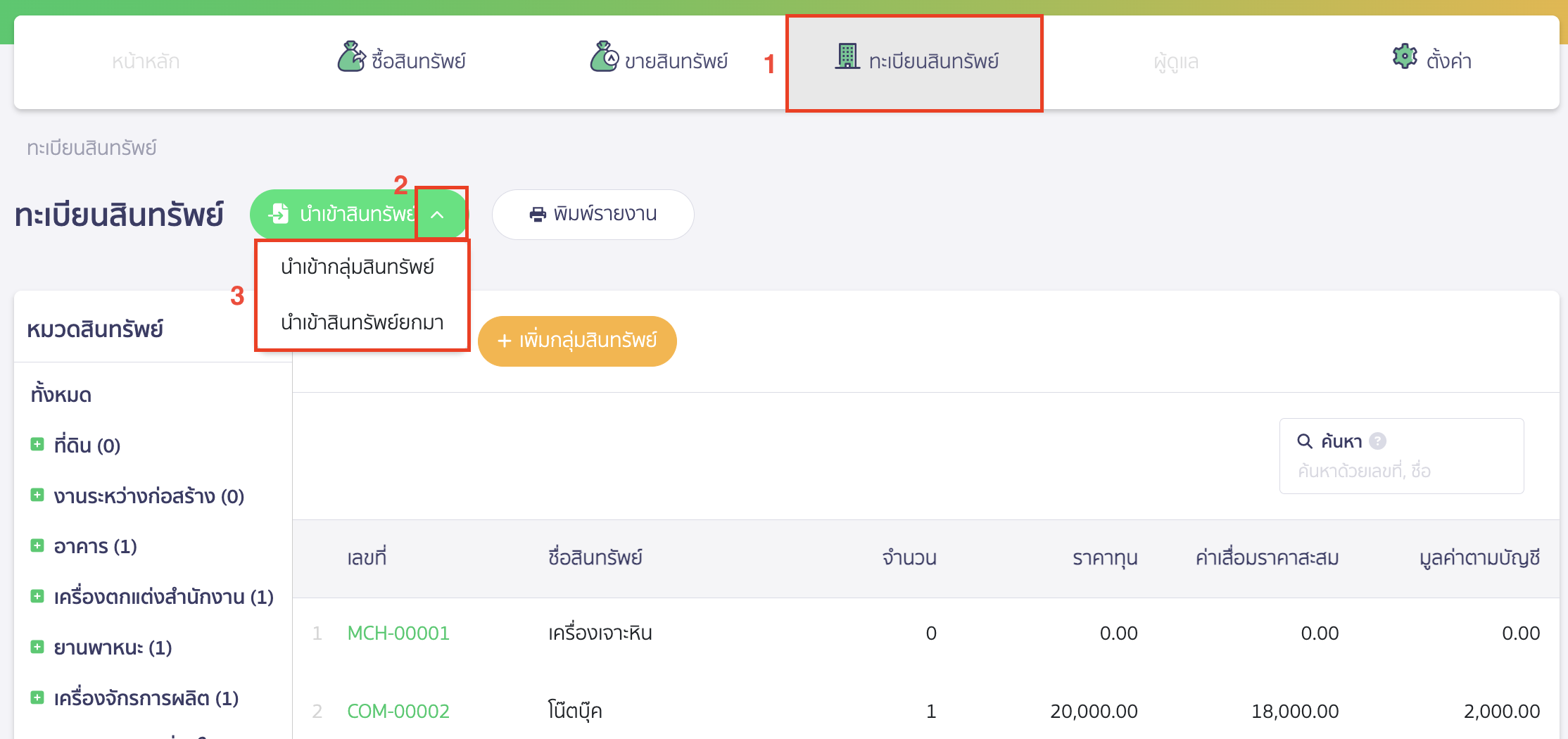Open asset link MCH-00001
The height and width of the screenshot is (739, 1568).
tap(398, 633)
